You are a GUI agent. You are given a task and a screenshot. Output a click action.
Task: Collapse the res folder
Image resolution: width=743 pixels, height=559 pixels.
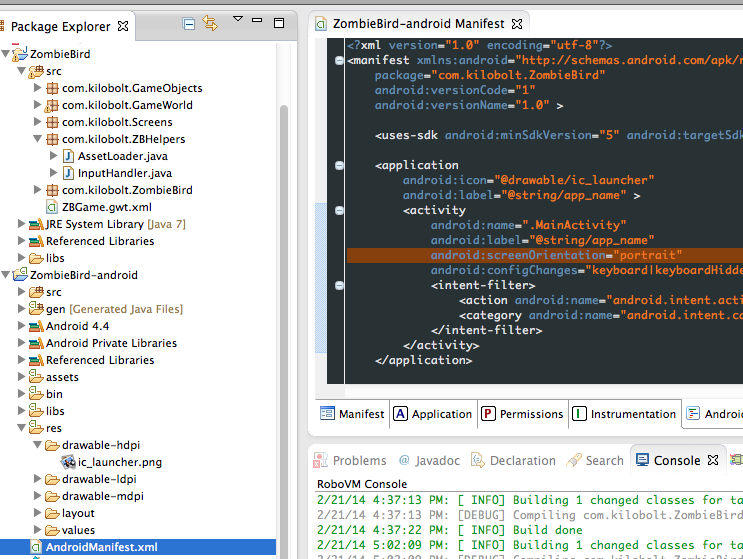click(21, 428)
